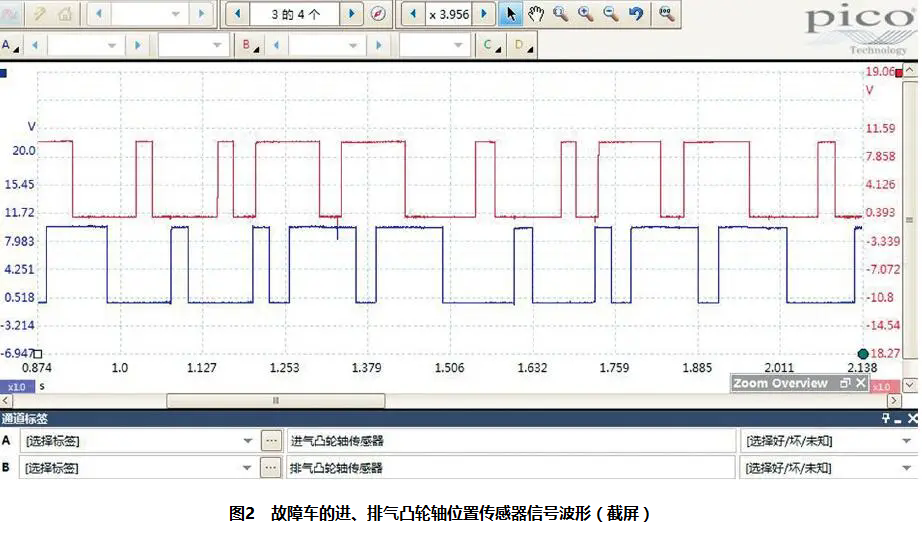
Task: Select the pointer selection tool
Action: point(510,14)
